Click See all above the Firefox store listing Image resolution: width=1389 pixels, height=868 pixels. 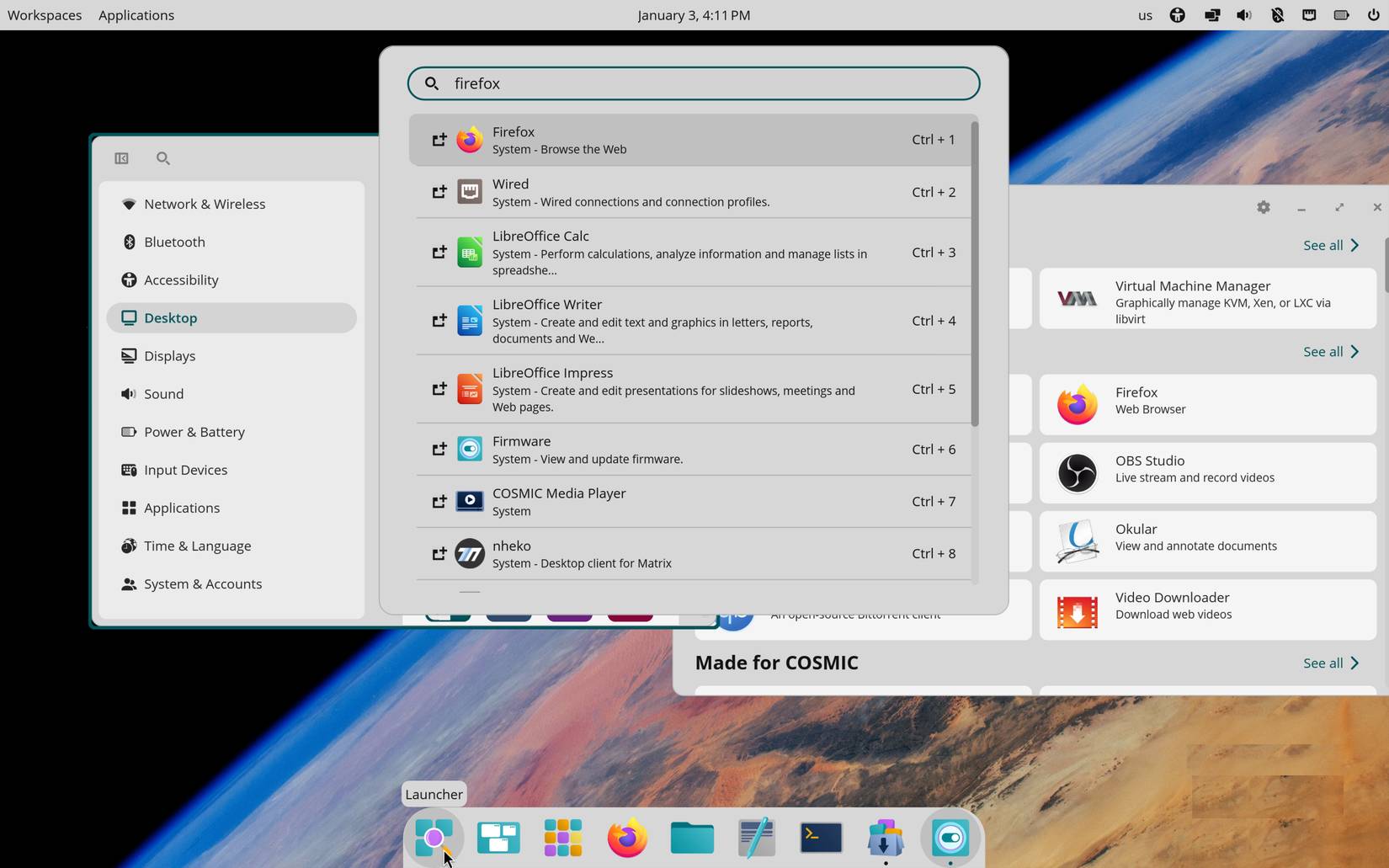1330,351
